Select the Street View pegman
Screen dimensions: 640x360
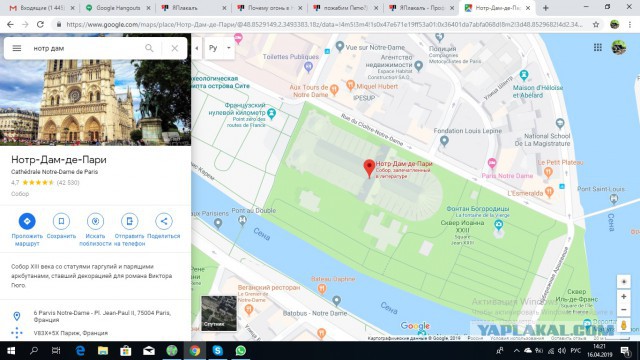pyautogui.click(x=623, y=325)
